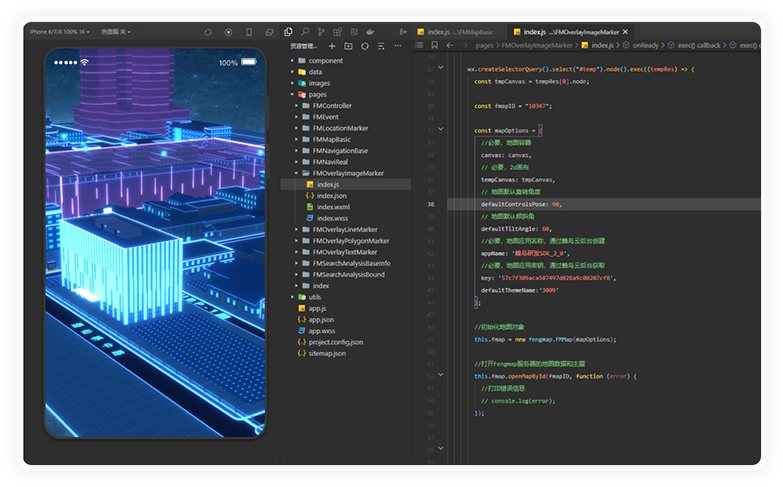The image size is (783, 487).
Task: Click the collapse all folders icon
Action: [381, 46]
